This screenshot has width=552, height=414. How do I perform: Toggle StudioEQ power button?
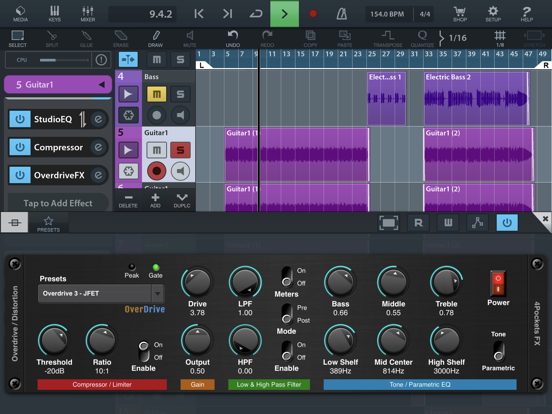20,119
